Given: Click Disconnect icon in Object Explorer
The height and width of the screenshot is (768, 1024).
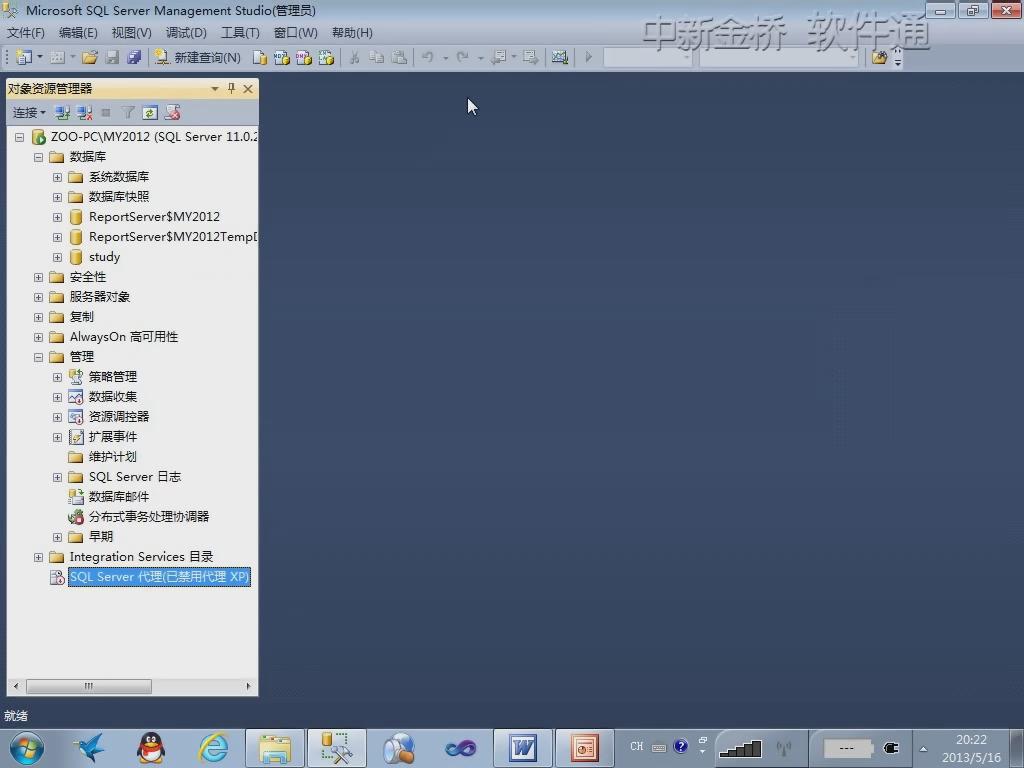Looking at the screenshot, I should pos(84,112).
